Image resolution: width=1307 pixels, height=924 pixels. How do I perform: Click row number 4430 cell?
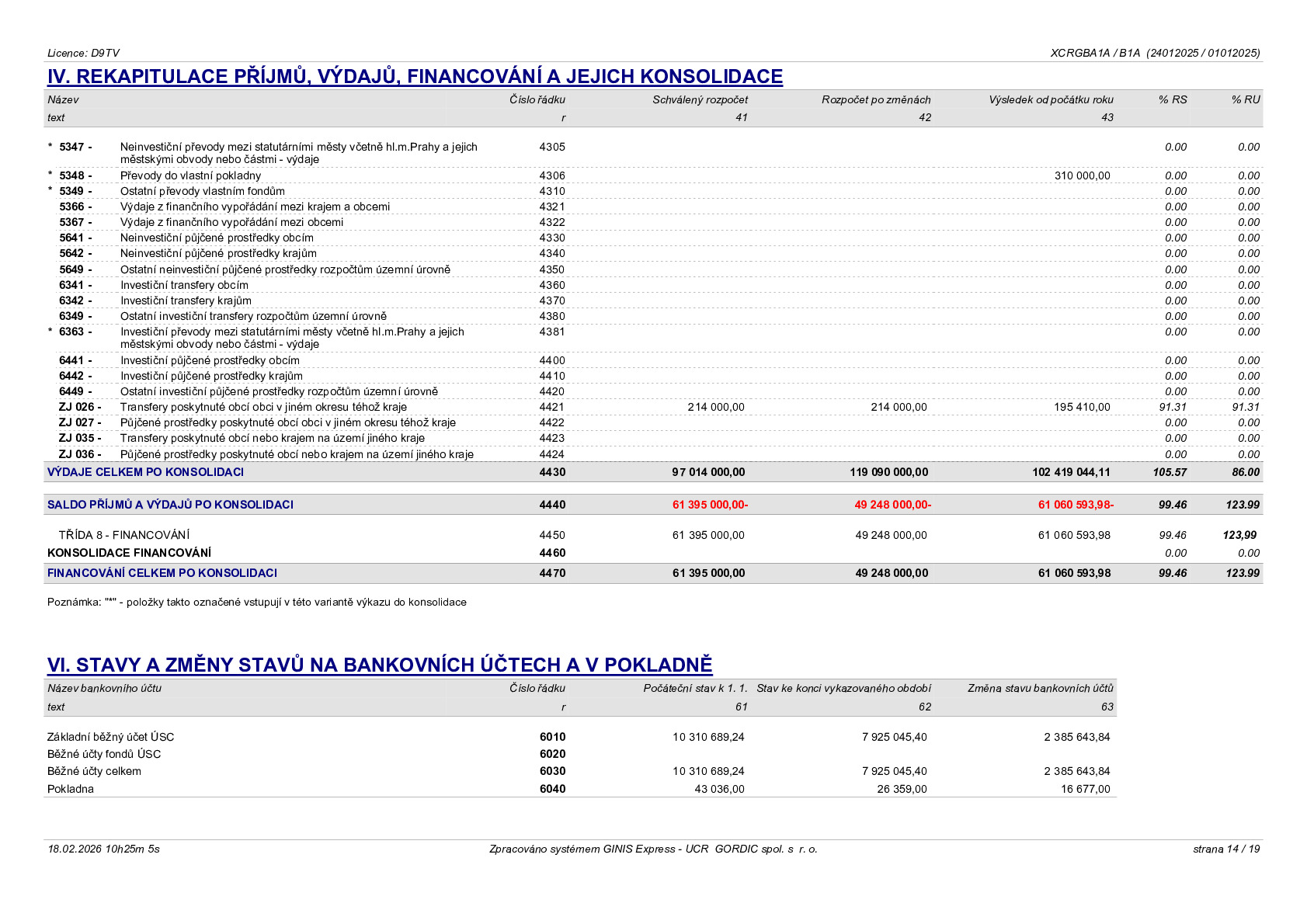[552, 472]
